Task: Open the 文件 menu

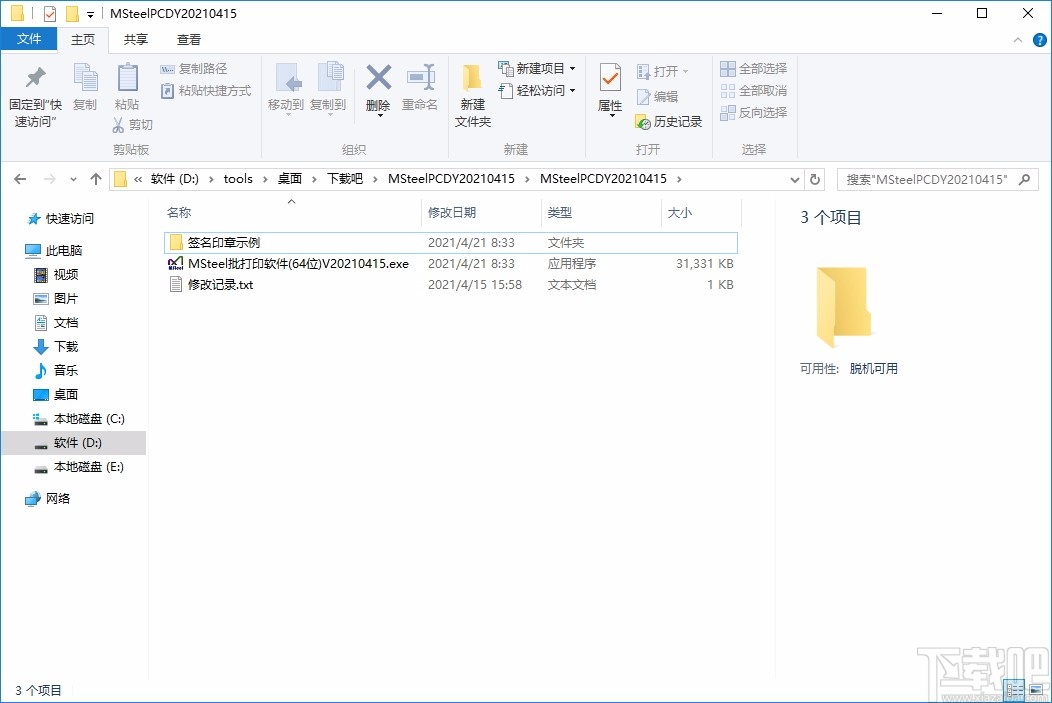Action: 30,39
